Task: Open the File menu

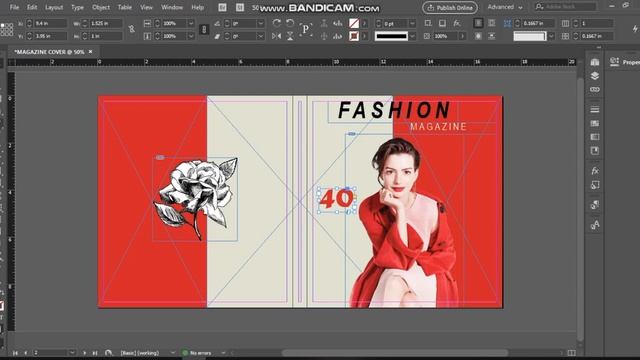Action: pyautogui.click(x=14, y=7)
